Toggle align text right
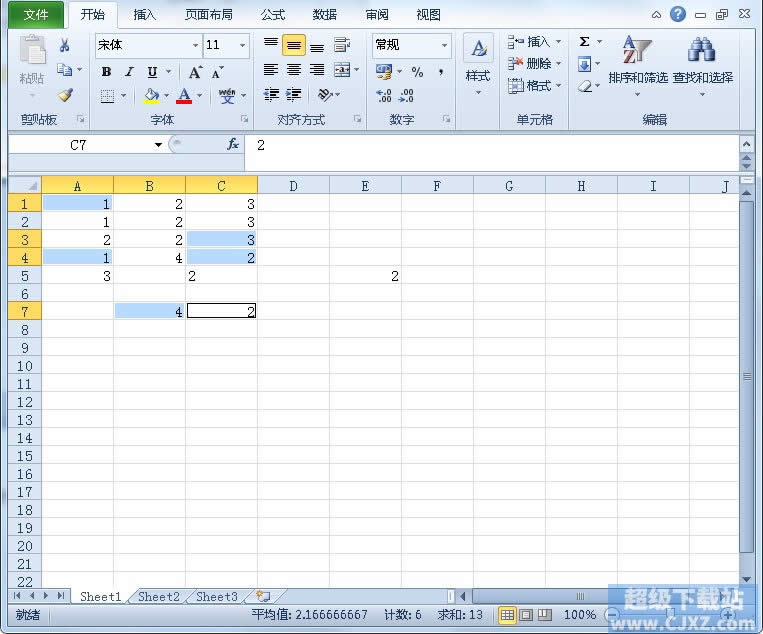The width and height of the screenshot is (763, 634). (x=317, y=70)
